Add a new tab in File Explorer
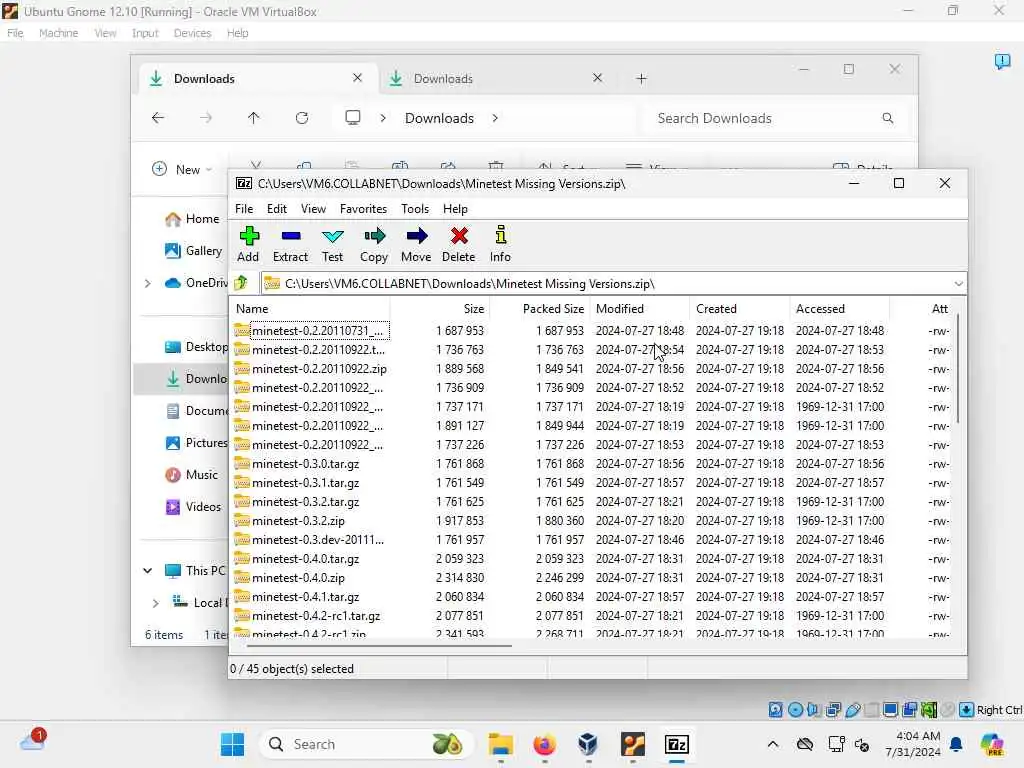 coord(641,78)
